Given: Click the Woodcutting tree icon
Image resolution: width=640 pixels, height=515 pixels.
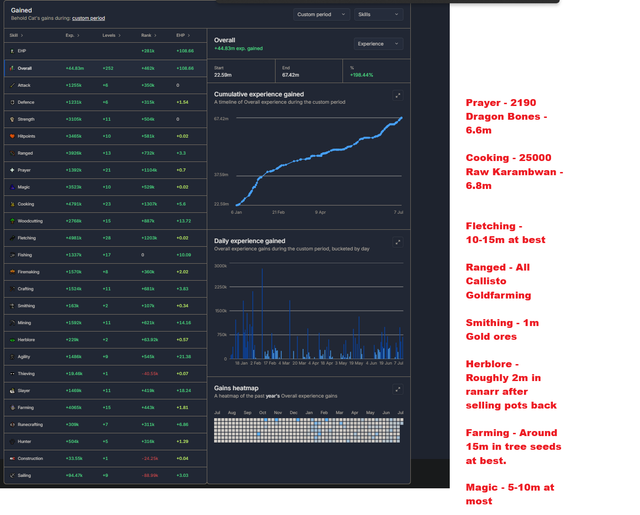Looking at the screenshot, I should coord(12,221).
